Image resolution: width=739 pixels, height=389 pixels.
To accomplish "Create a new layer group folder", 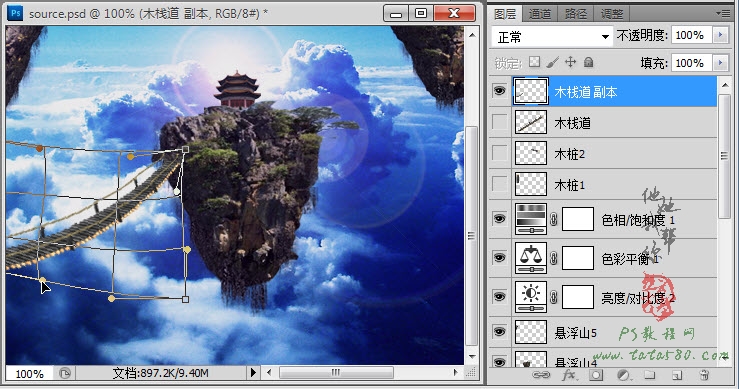I will (650, 375).
